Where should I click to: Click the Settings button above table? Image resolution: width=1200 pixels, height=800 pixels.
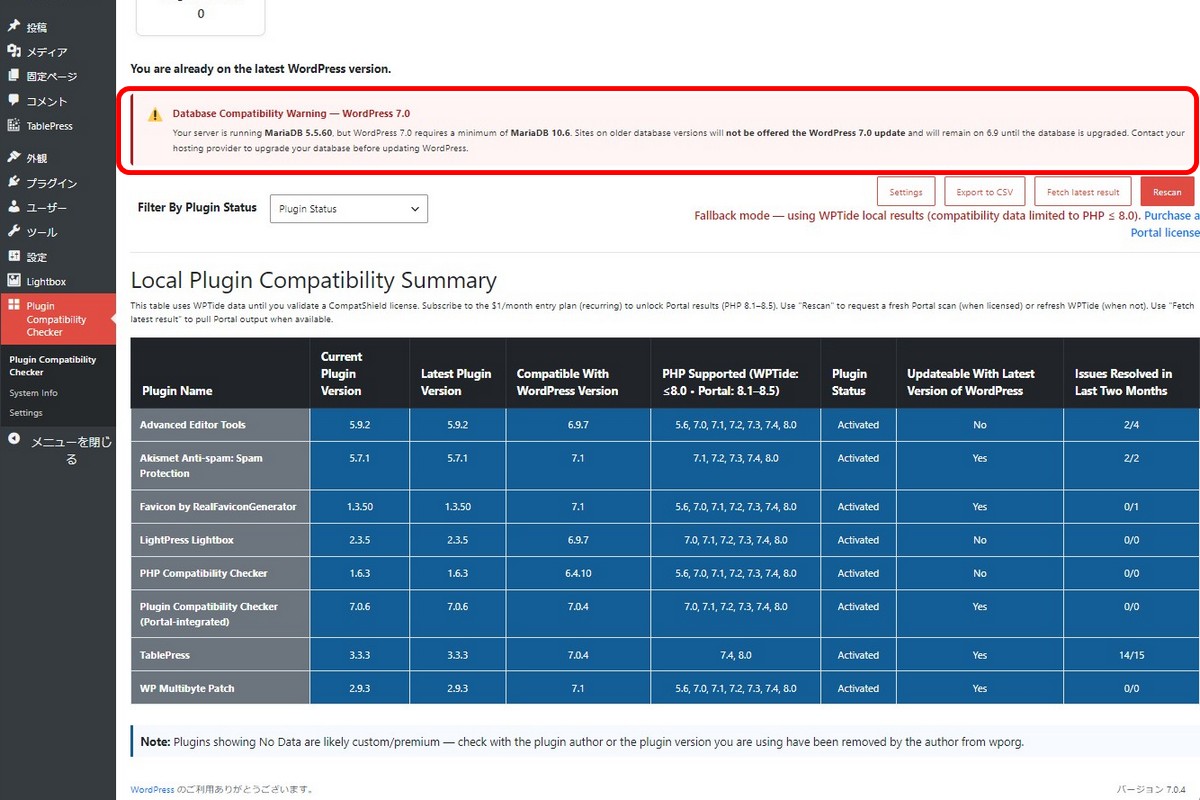click(906, 192)
